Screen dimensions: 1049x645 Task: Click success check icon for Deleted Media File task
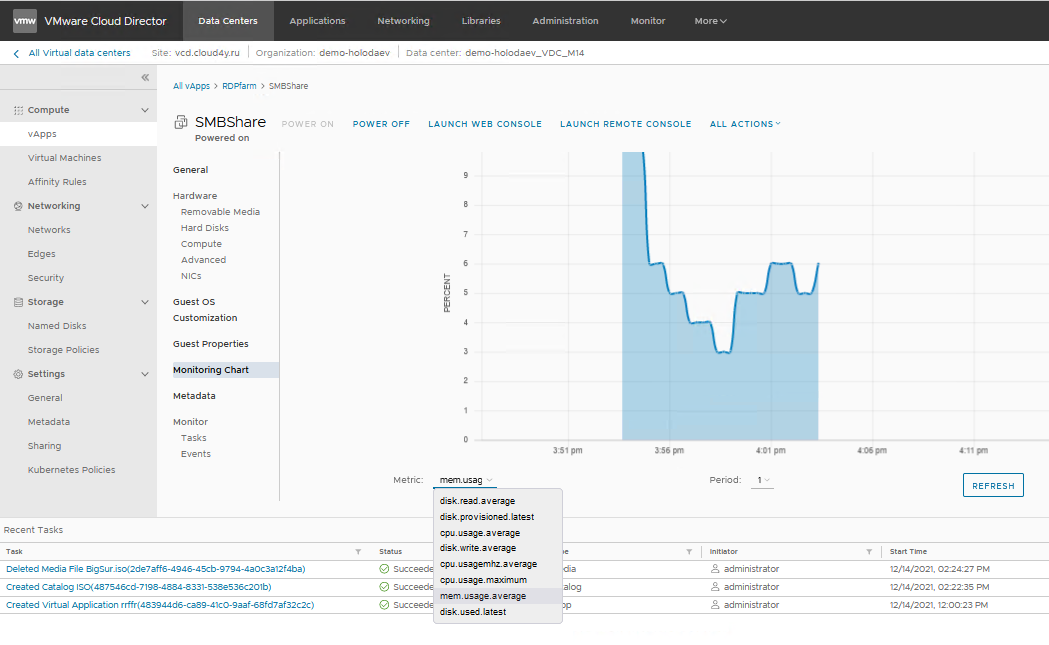[384, 569]
